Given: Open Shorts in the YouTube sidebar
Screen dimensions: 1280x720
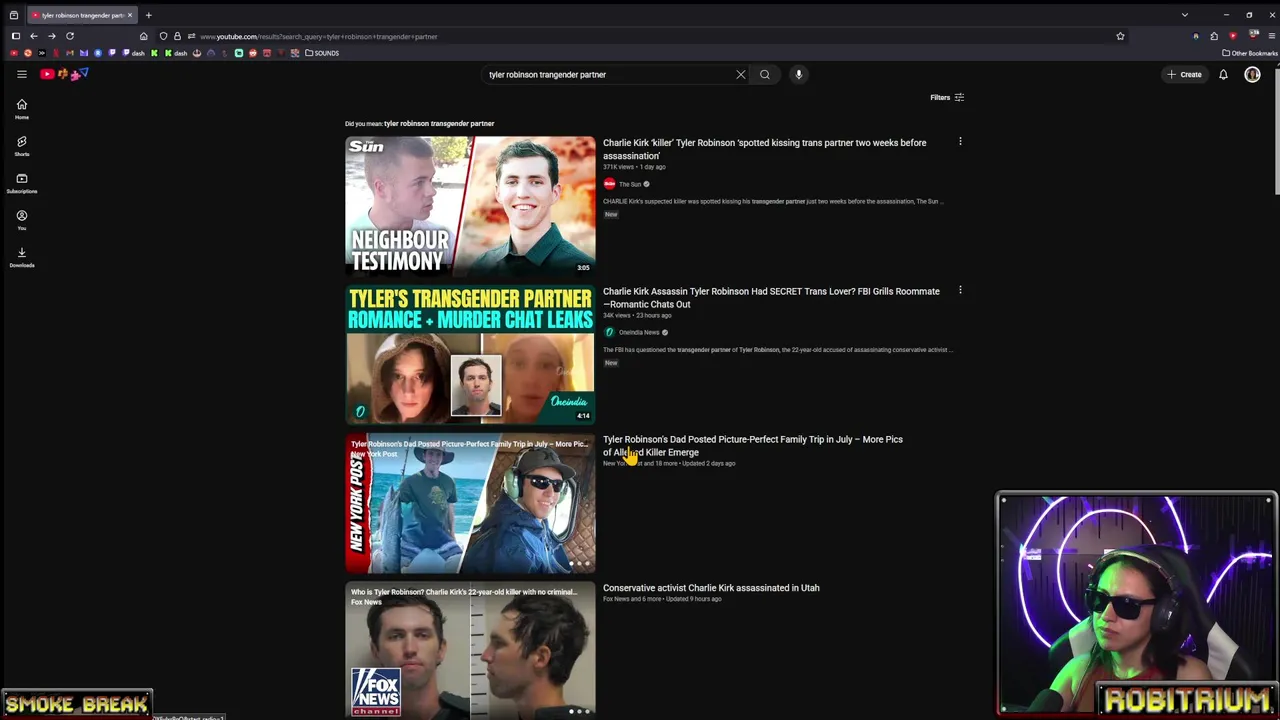Looking at the screenshot, I should [x=21, y=146].
